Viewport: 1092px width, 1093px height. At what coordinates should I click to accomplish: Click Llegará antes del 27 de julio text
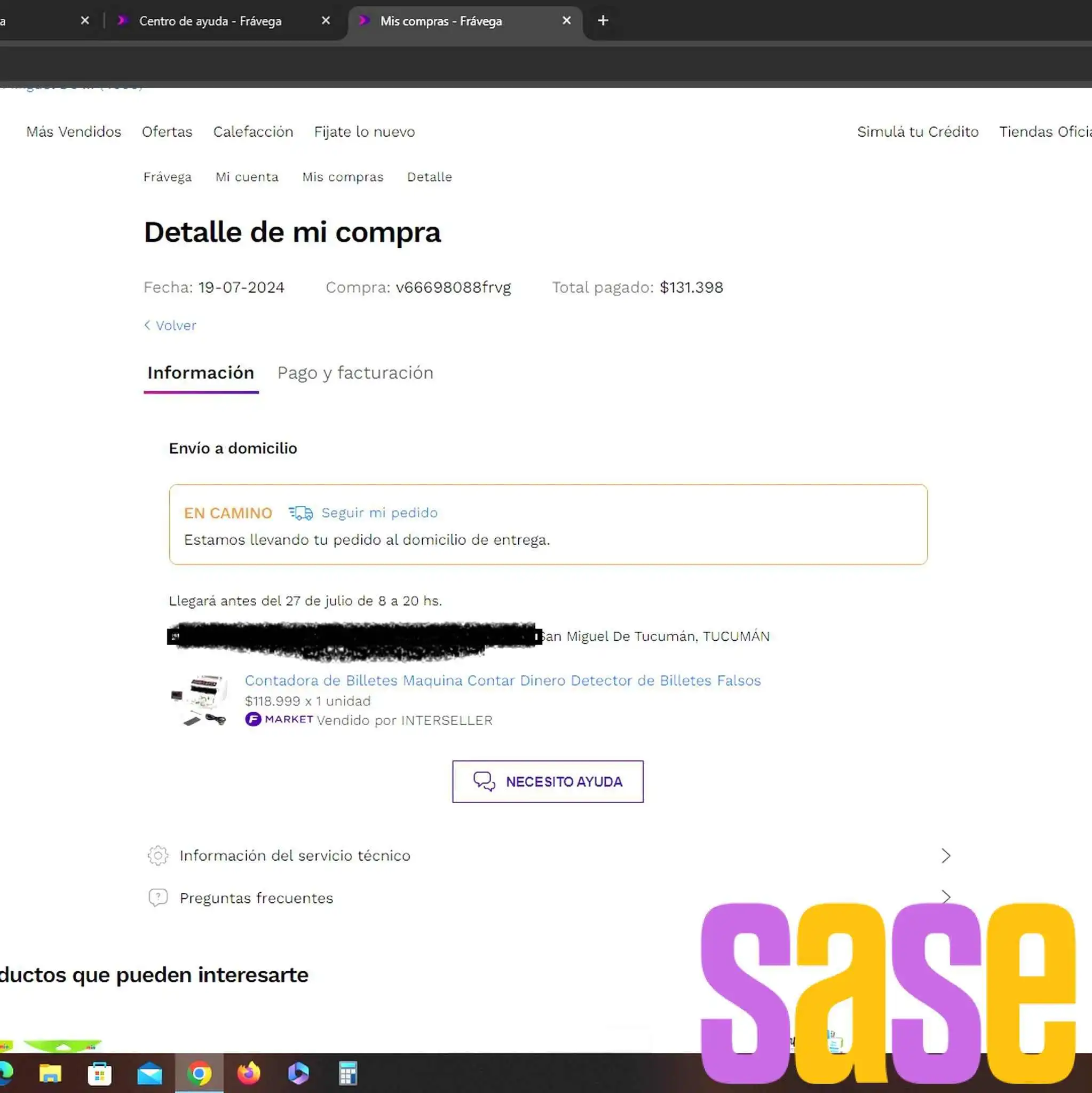pyautogui.click(x=305, y=601)
